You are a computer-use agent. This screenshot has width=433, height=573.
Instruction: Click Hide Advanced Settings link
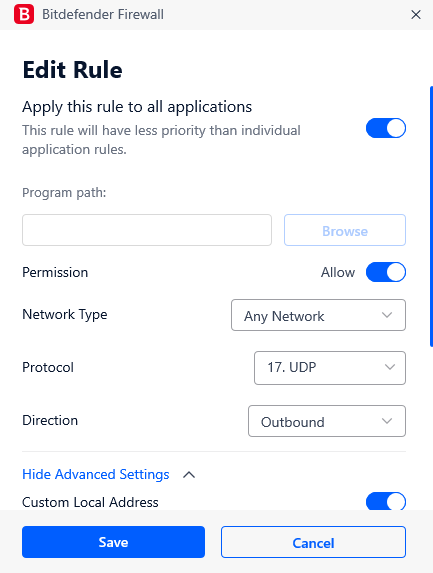click(x=96, y=474)
